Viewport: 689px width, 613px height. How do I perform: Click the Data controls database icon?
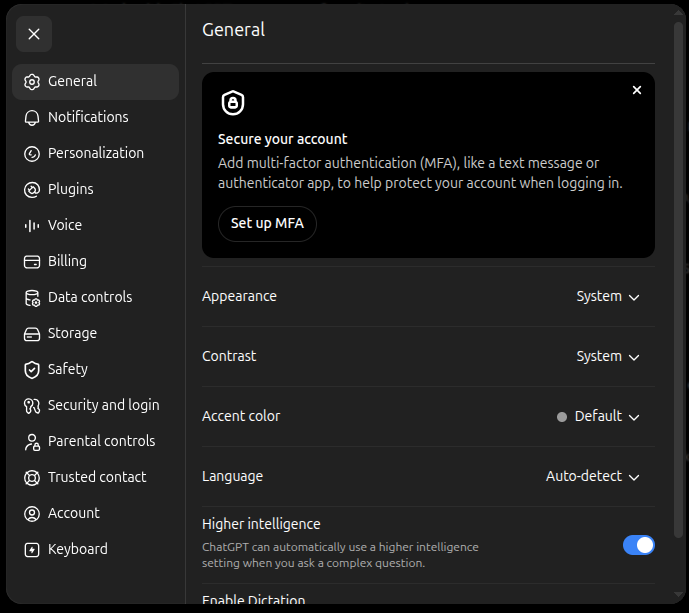32,298
